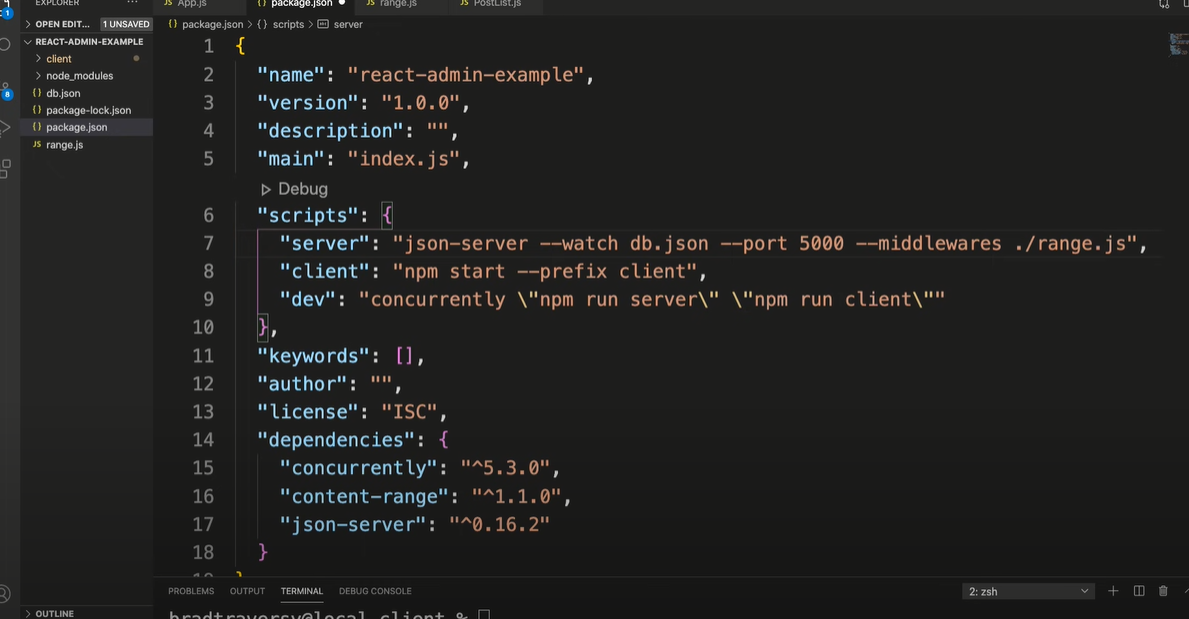Click the "^0.16.2" json-server version

pyautogui.click(x=499, y=524)
